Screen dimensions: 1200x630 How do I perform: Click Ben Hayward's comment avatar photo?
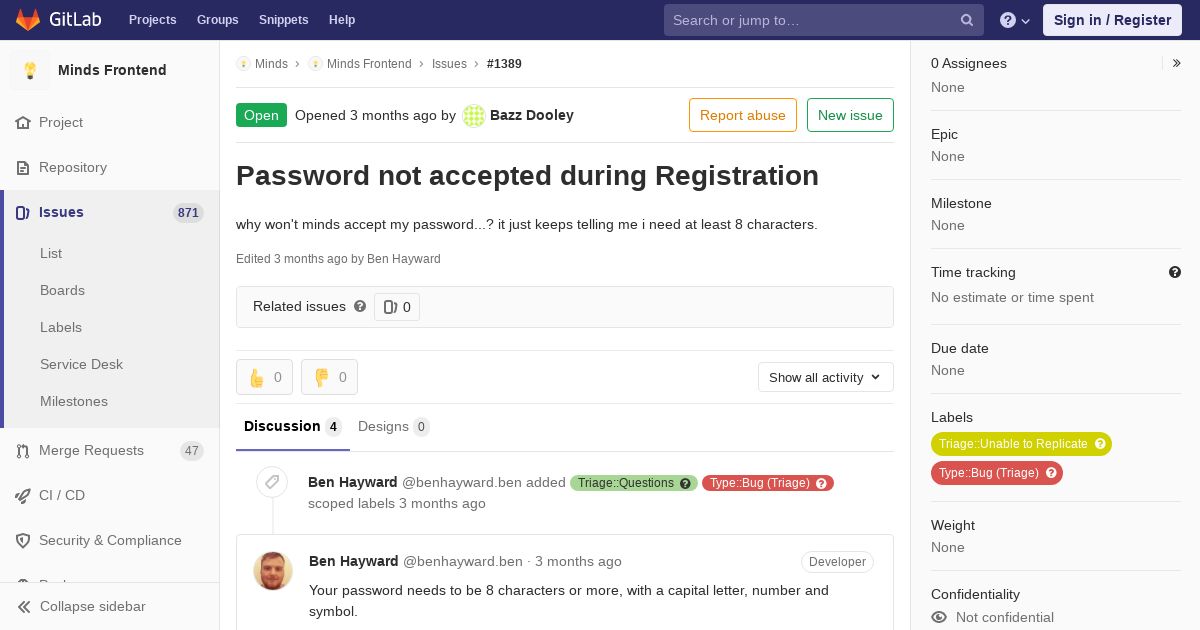(273, 571)
